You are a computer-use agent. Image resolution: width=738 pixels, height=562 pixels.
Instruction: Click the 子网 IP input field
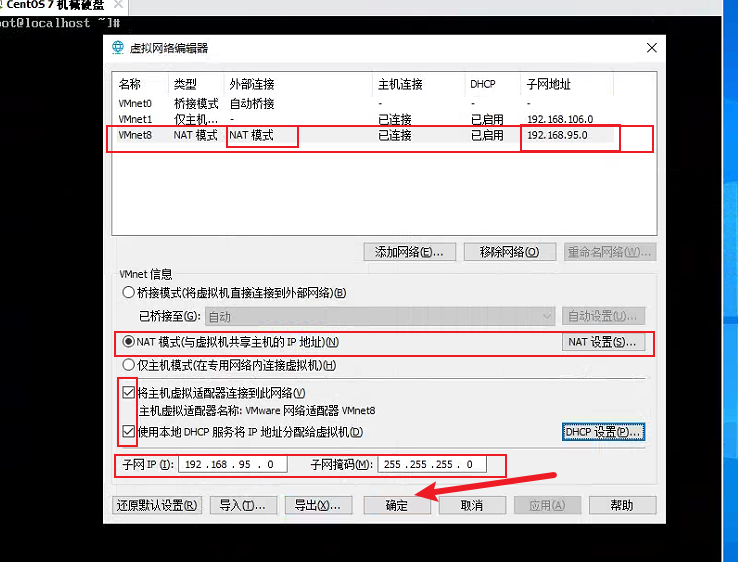tap(233, 464)
